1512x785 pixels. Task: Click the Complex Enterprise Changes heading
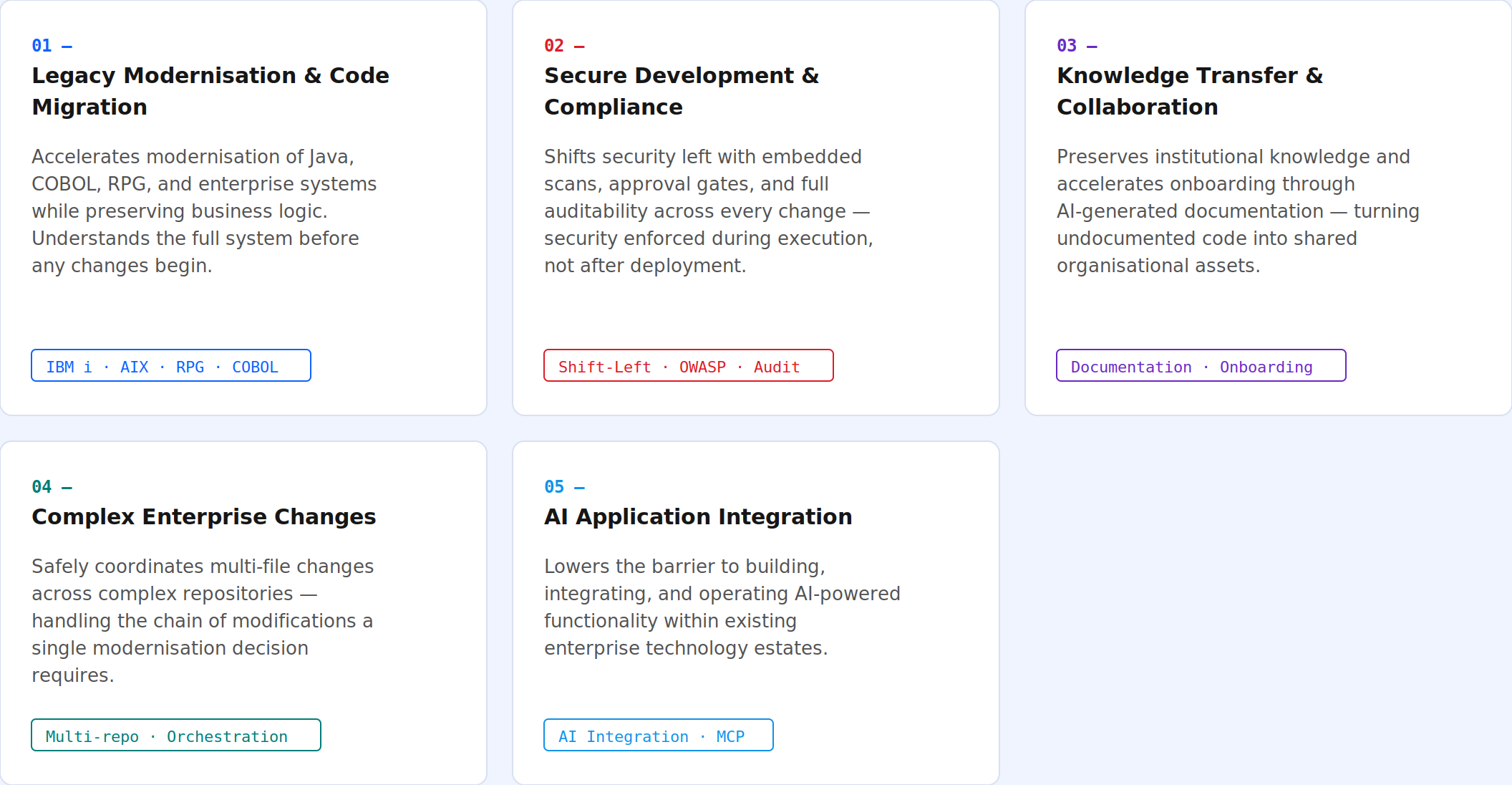tap(203, 516)
